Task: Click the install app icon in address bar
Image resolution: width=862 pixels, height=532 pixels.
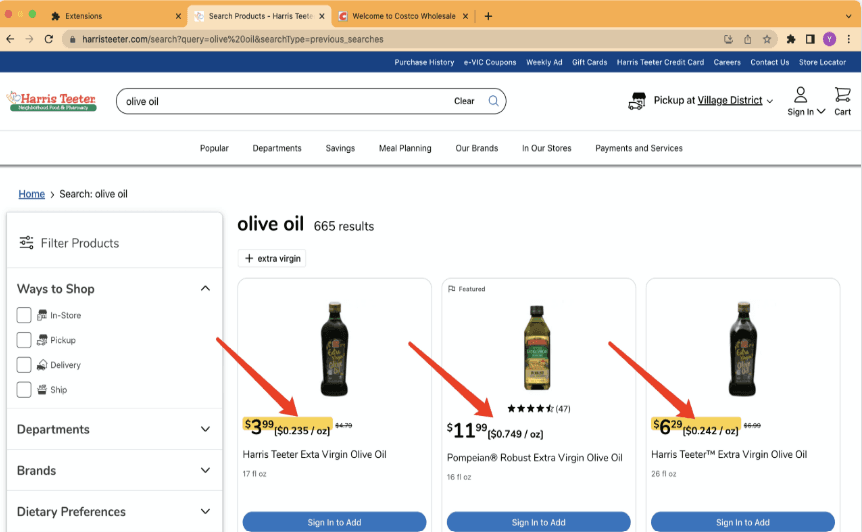Action: pos(728,39)
